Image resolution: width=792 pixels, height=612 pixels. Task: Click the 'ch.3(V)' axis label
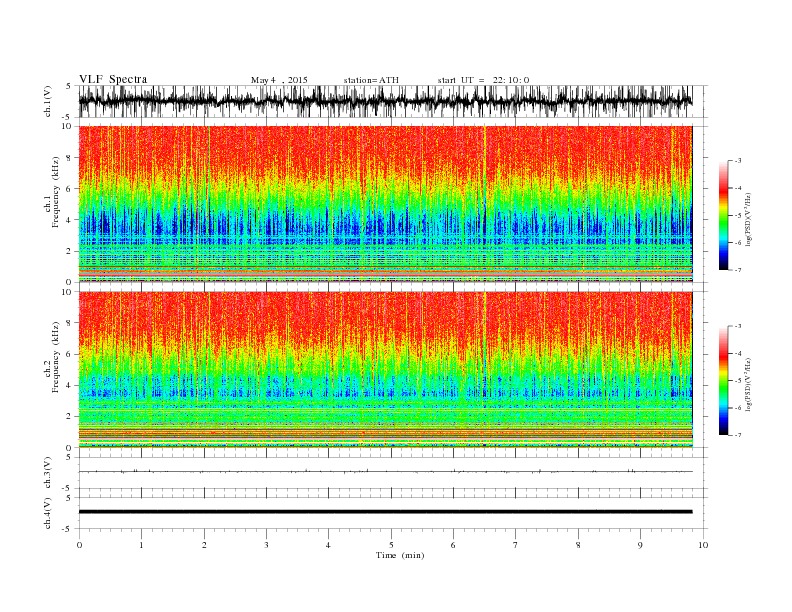47,473
